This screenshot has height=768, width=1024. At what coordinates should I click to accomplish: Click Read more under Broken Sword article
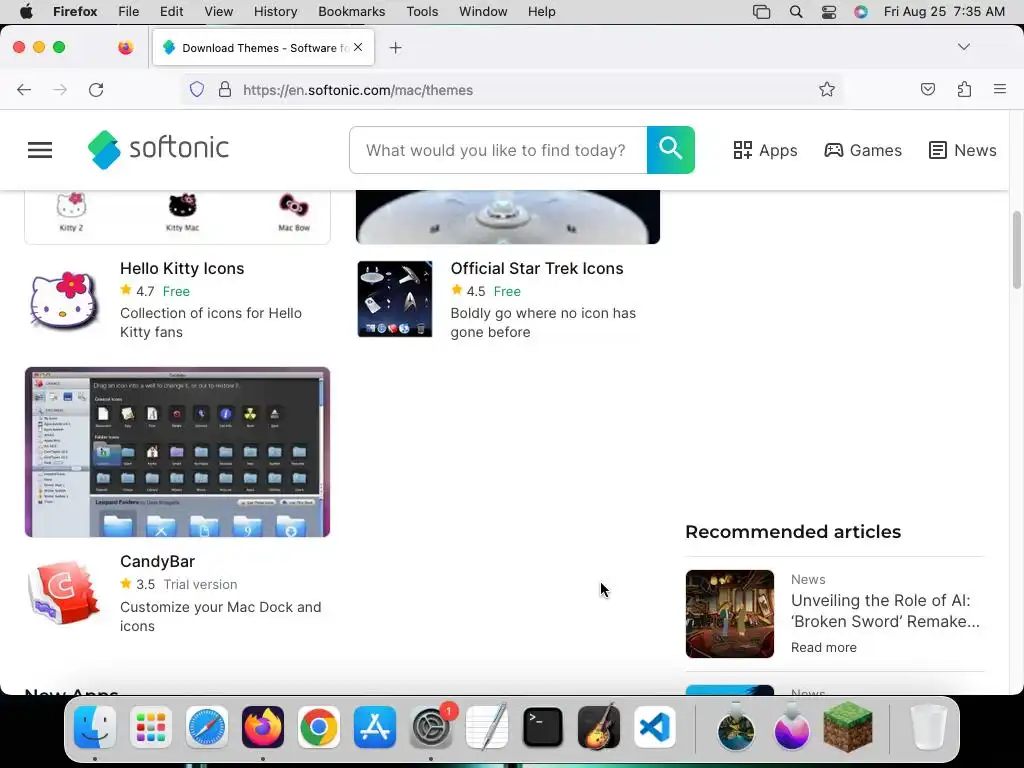(x=824, y=647)
